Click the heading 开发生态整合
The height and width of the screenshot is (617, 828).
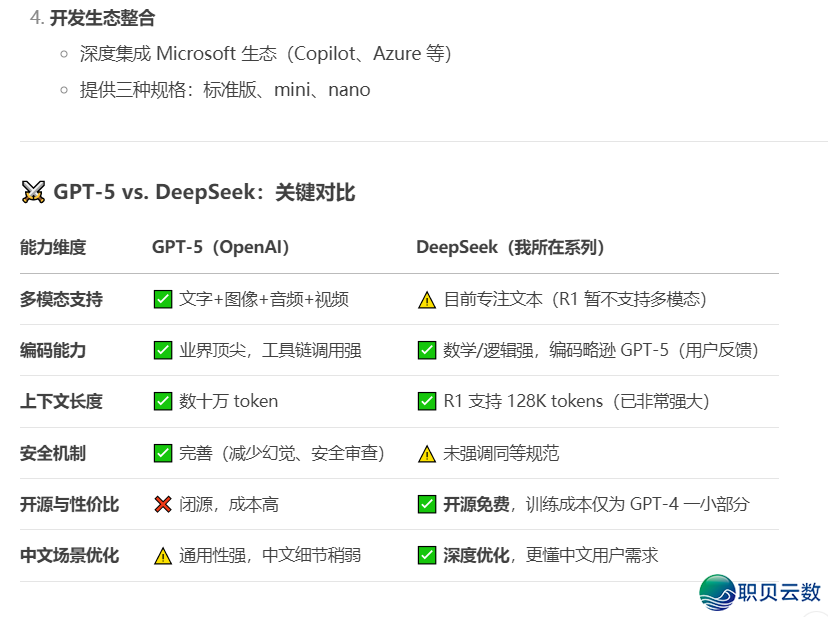(102, 18)
